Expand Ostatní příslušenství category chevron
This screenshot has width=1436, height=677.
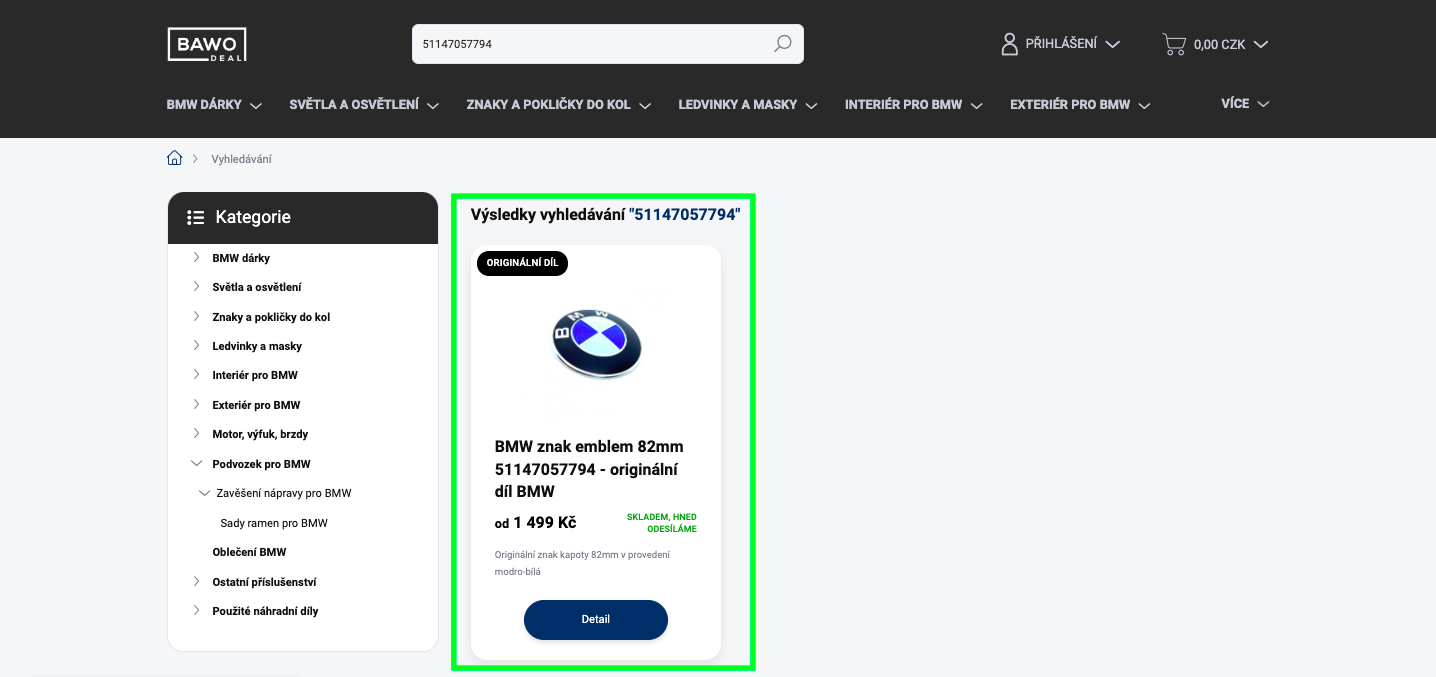(x=197, y=581)
